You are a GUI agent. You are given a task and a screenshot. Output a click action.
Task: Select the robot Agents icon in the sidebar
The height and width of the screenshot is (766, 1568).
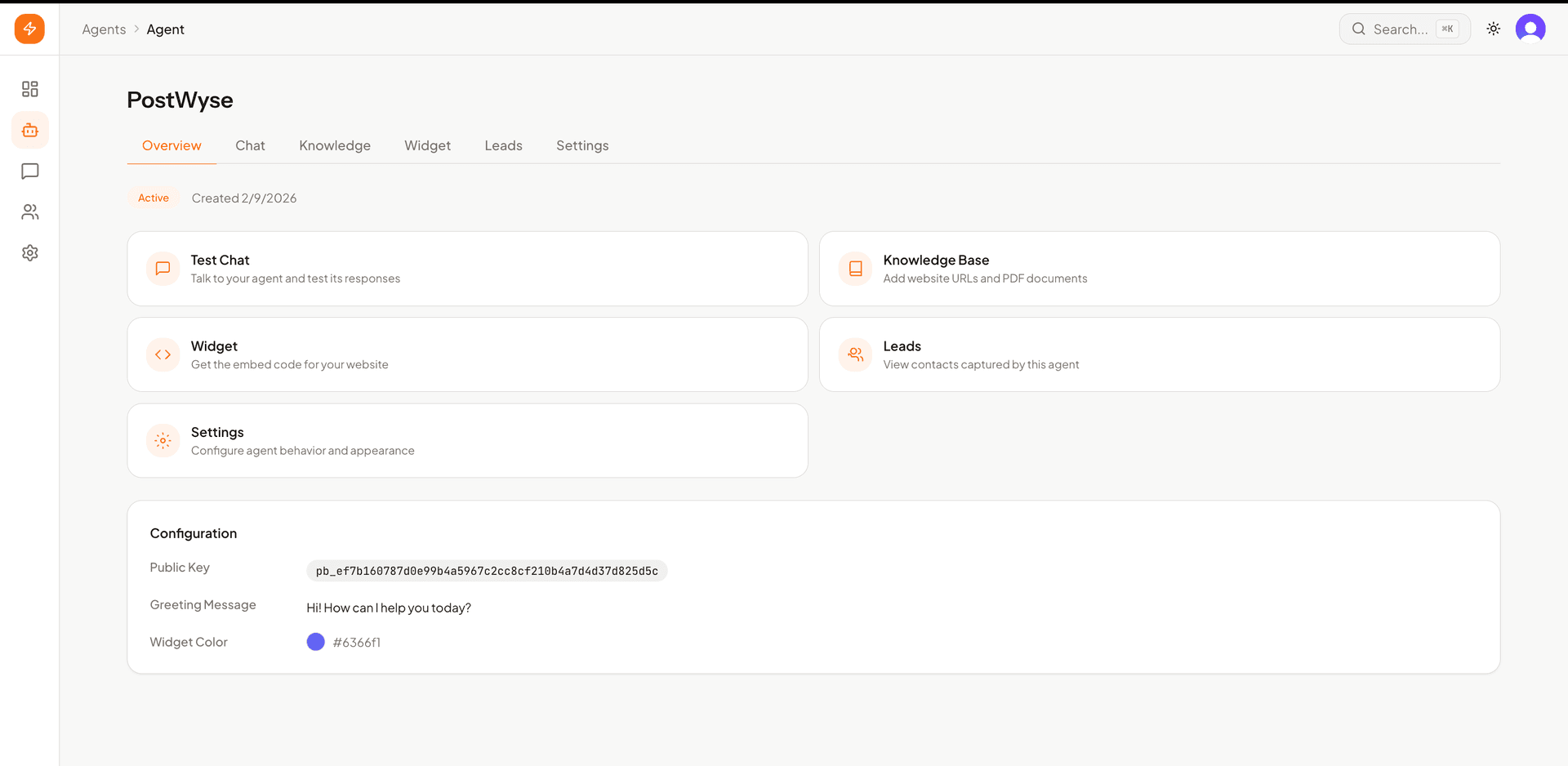click(29, 130)
